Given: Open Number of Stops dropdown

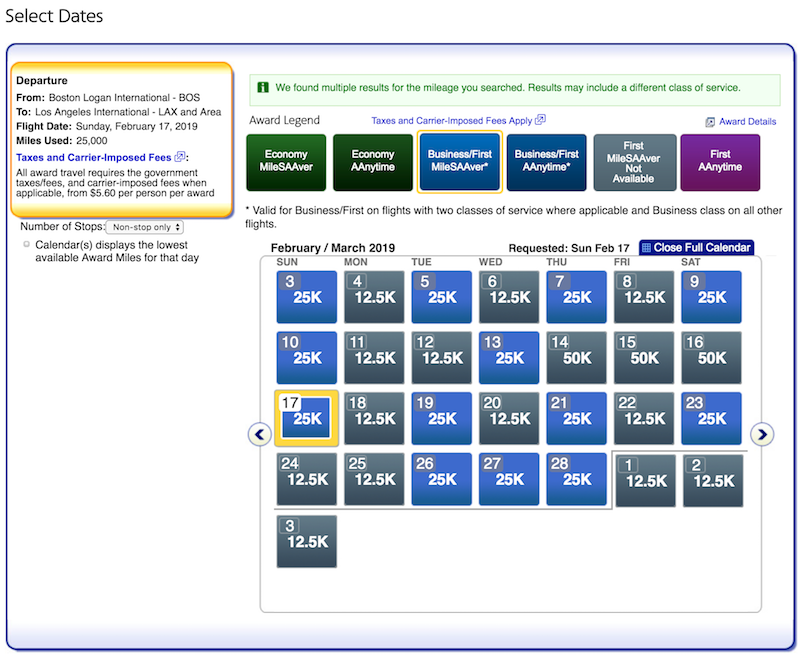Looking at the screenshot, I should (145, 227).
